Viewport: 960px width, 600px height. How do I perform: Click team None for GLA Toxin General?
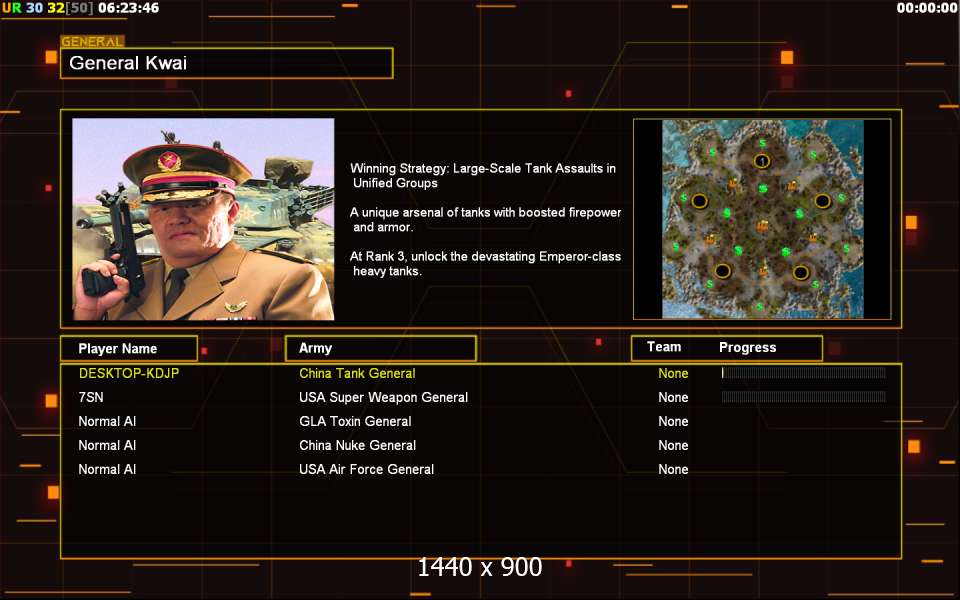[x=673, y=421]
